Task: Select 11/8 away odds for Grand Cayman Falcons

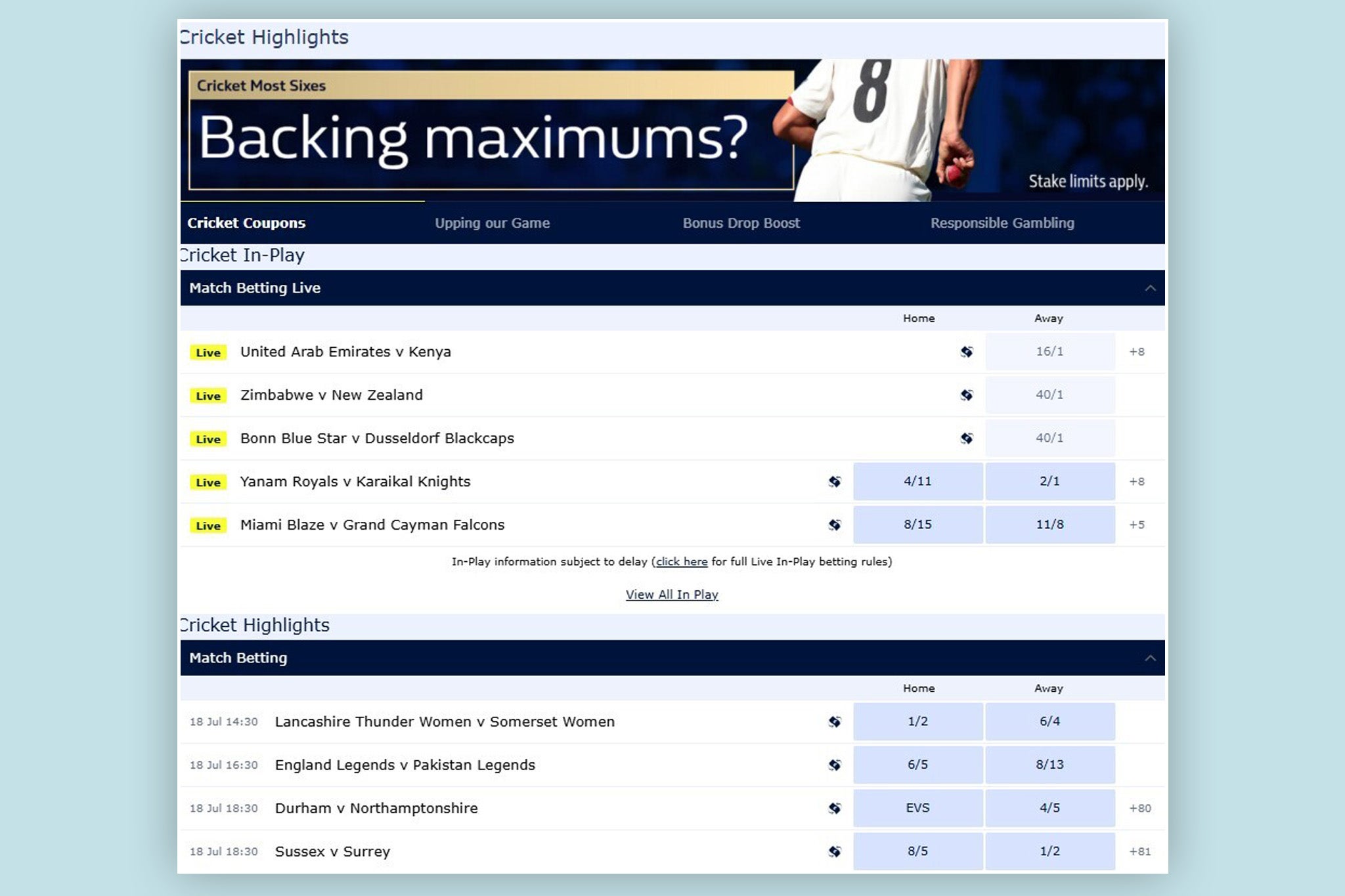Action: [x=1049, y=525]
